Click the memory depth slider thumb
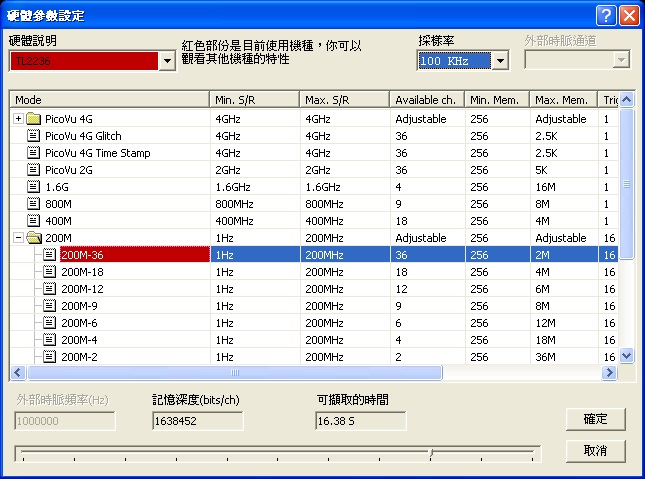This screenshot has height=479, width=645. click(x=431, y=453)
